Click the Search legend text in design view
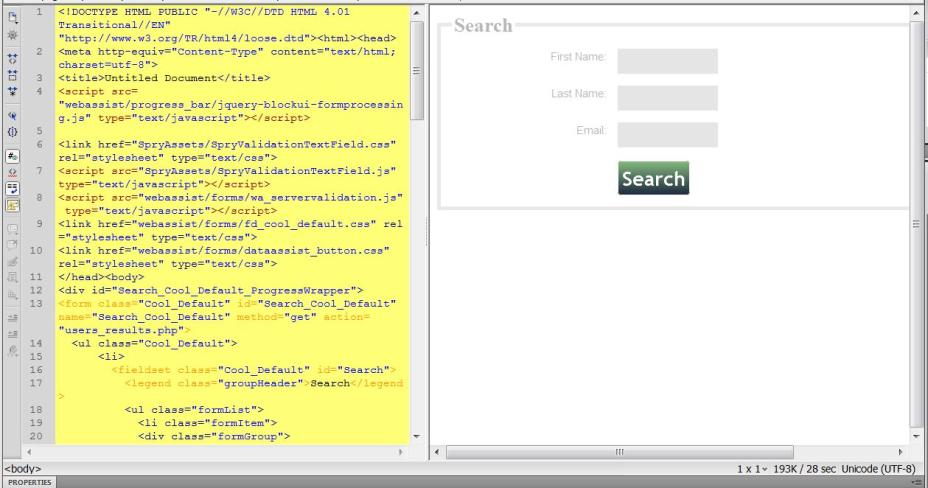The height and width of the screenshot is (488, 928). [483, 25]
